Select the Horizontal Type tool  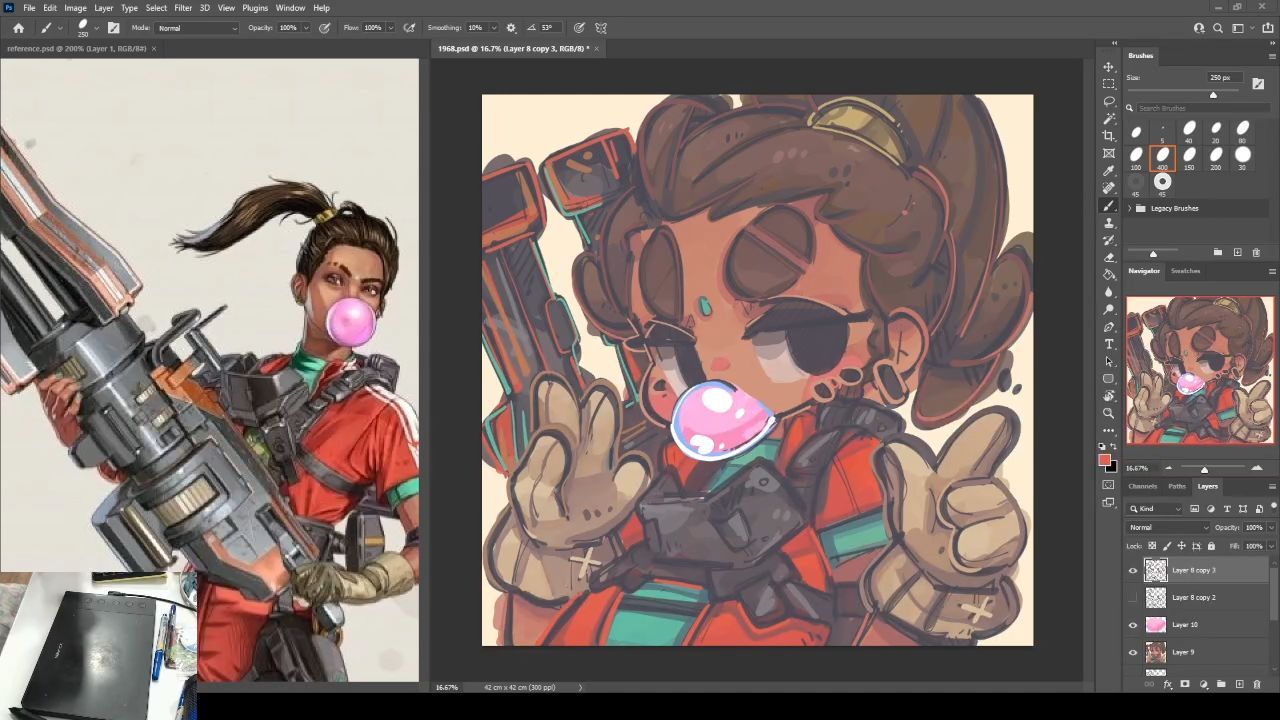pyautogui.click(x=1108, y=344)
